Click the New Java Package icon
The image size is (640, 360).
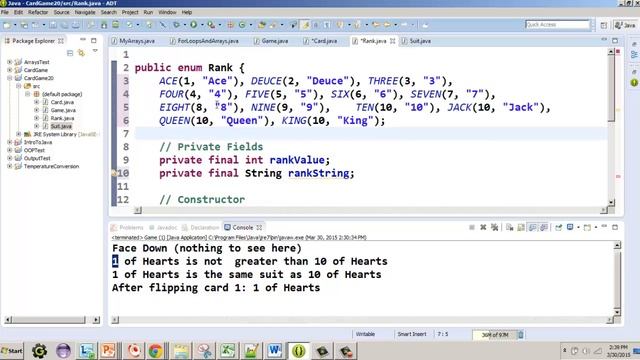click(231, 25)
